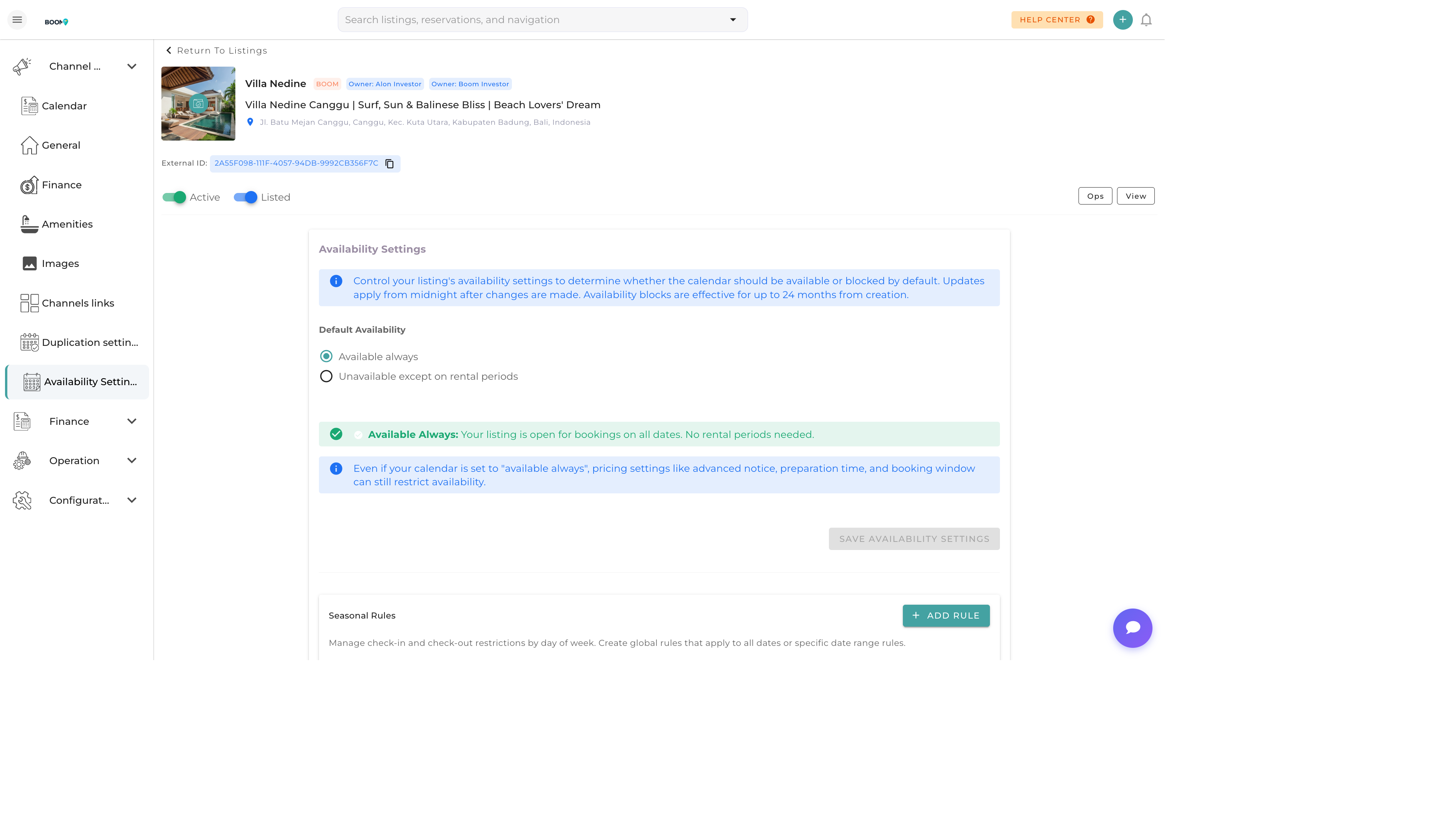This screenshot has height=825, width=1456.
Task: Click the camera icon on listing photo
Action: (x=198, y=104)
